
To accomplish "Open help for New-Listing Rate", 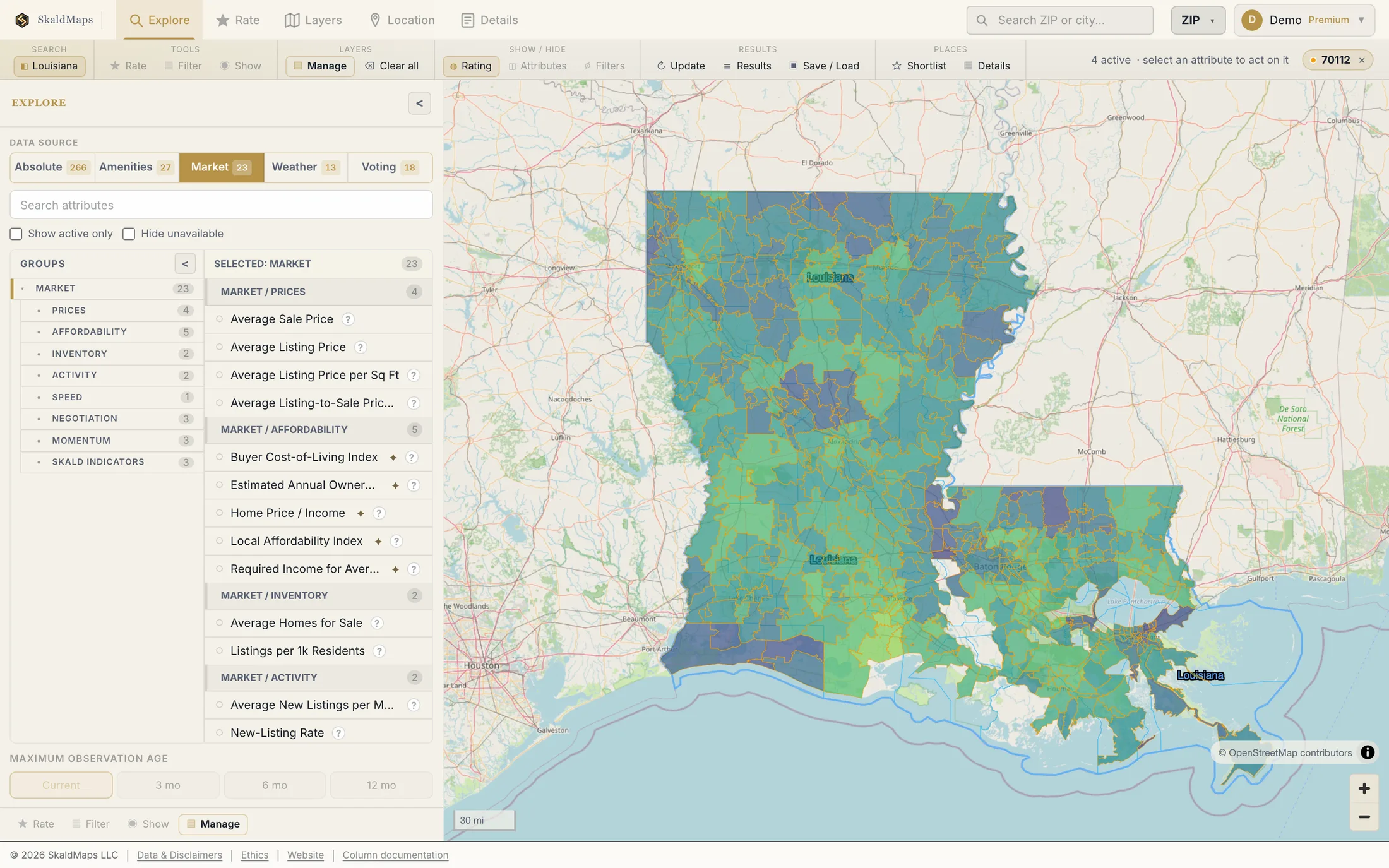I will [x=338, y=733].
